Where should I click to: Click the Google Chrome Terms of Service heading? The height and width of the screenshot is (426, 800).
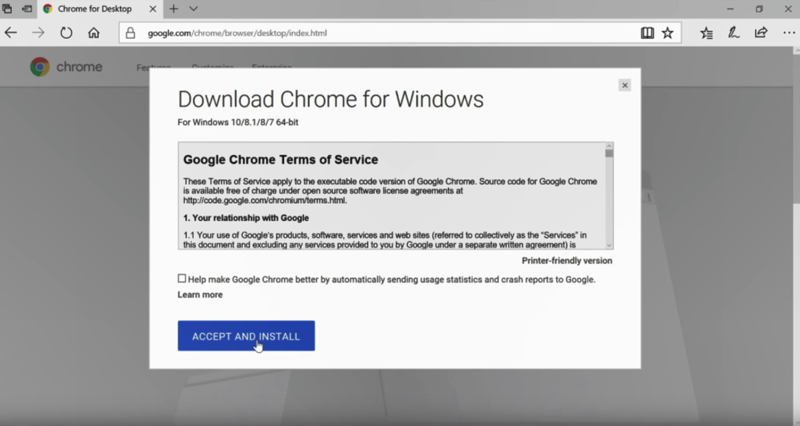click(281, 160)
